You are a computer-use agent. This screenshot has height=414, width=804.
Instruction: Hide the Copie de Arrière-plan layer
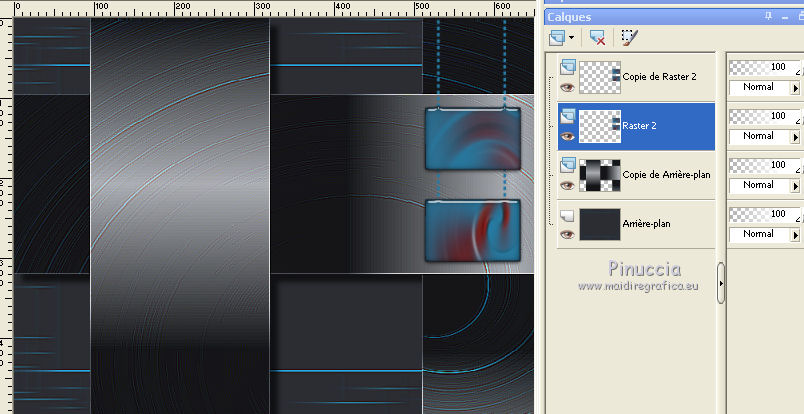pyautogui.click(x=567, y=185)
